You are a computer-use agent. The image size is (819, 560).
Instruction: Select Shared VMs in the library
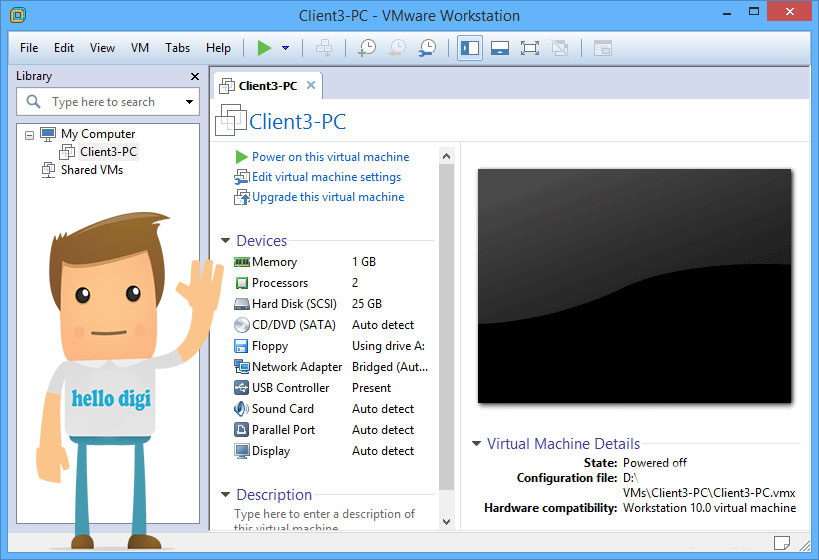92,170
